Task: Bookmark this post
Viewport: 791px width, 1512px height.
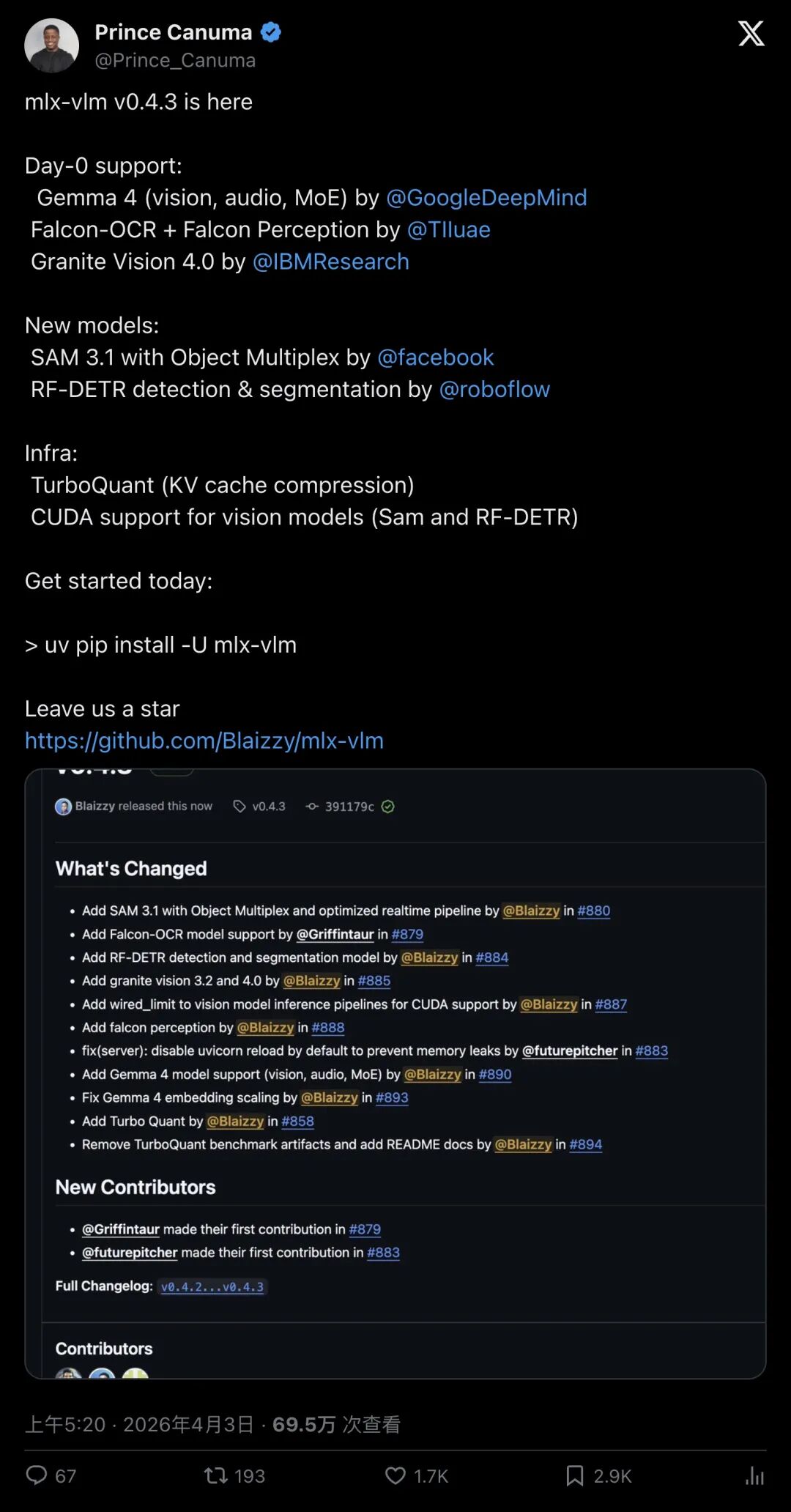Action: 575,1475
